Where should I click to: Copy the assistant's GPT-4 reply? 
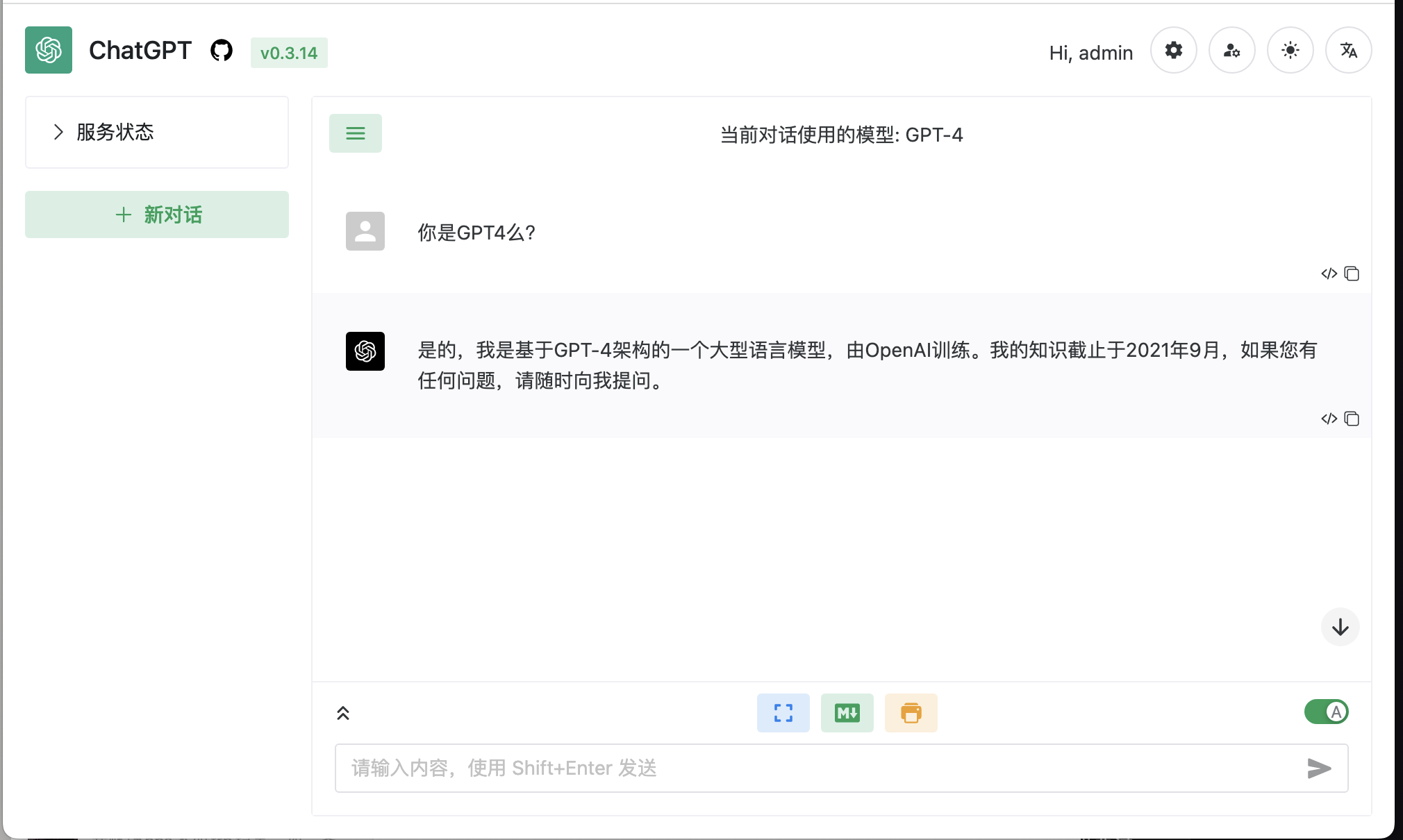(1352, 419)
